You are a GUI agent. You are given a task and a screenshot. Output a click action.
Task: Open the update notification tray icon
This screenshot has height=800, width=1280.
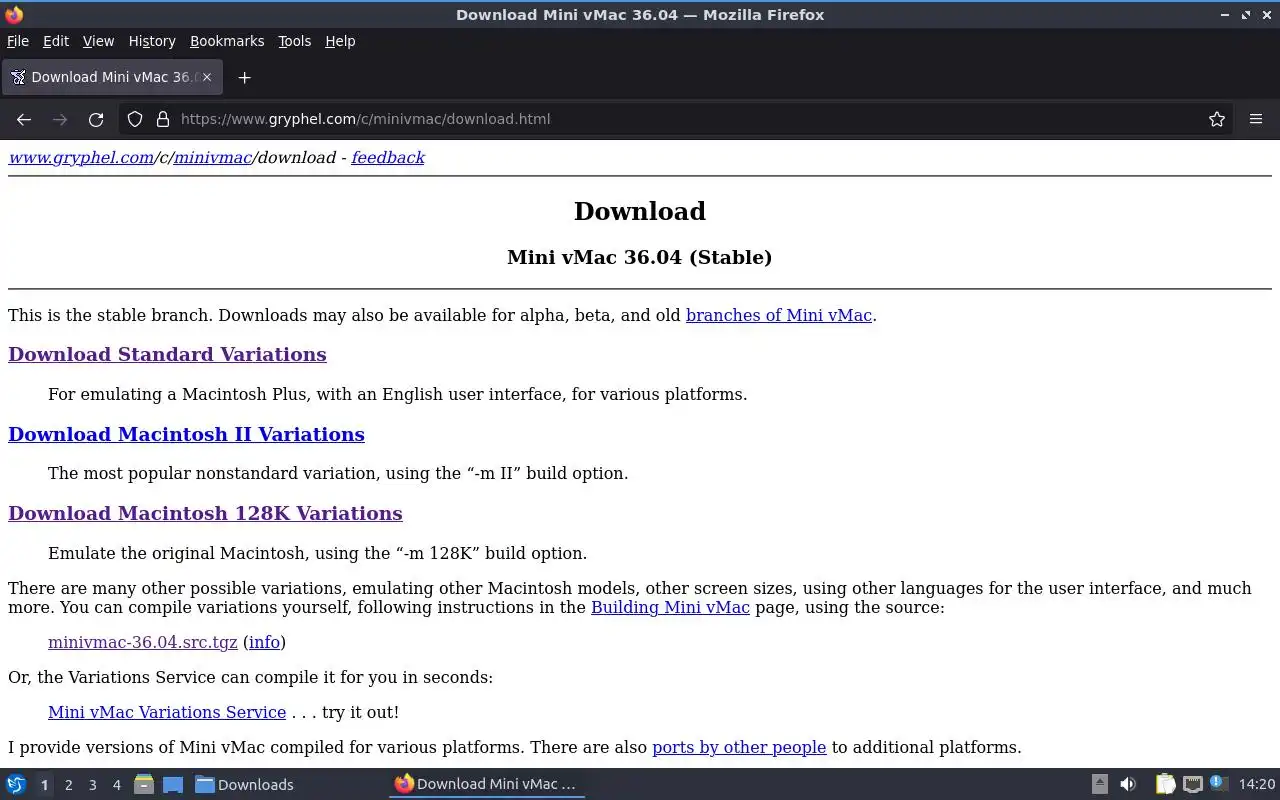pyautogui.click(x=1218, y=783)
